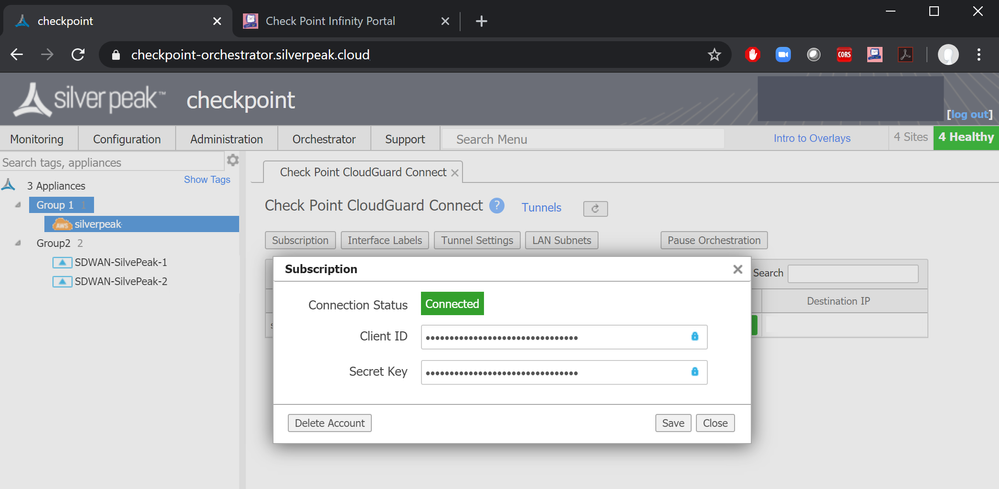Click the Delete Account button
This screenshot has width=999, height=489.
pos(330,423)
